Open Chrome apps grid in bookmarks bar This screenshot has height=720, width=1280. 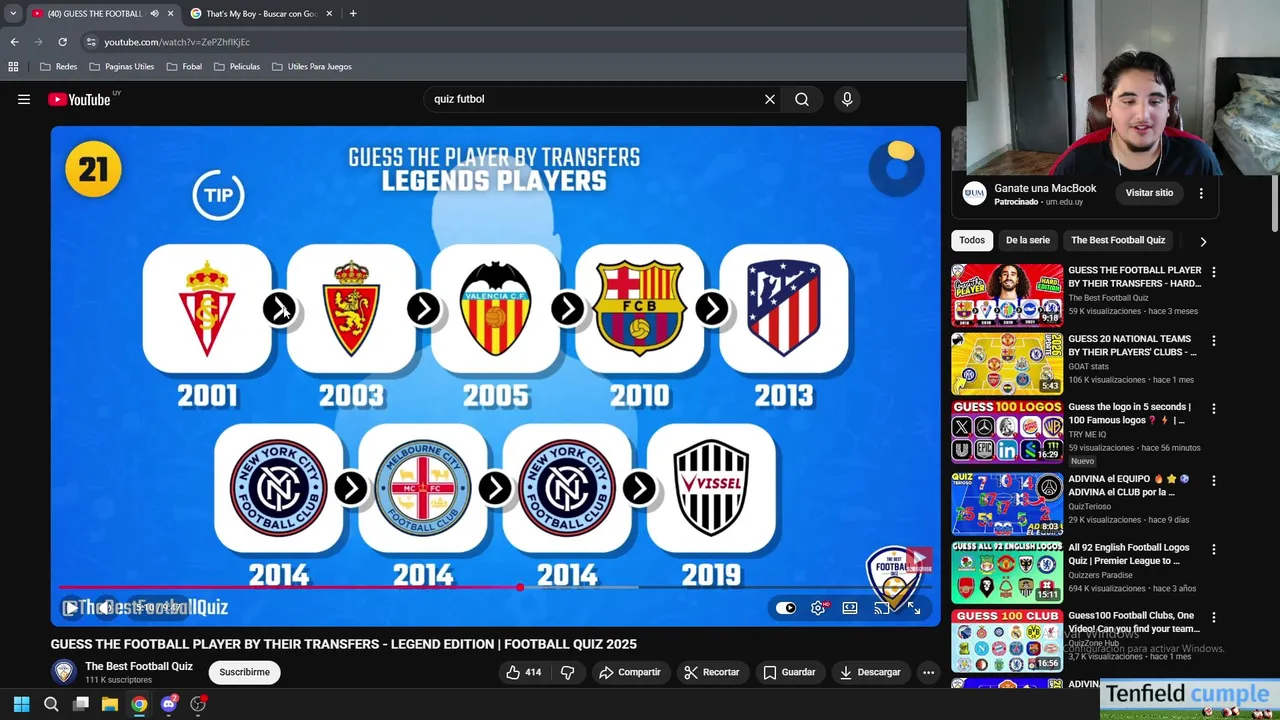click(x=13, y=67)
